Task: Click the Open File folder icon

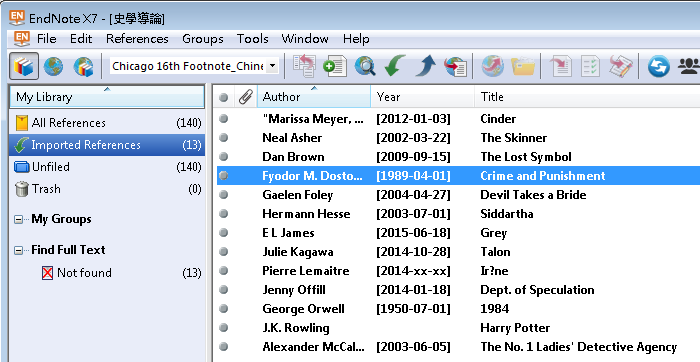Action: [x=523, y=67]
